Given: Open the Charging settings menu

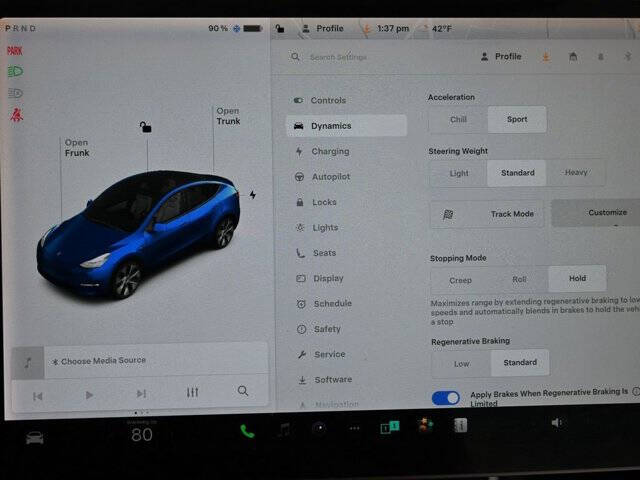Looking at the screenshot, I should coord(322,151).
